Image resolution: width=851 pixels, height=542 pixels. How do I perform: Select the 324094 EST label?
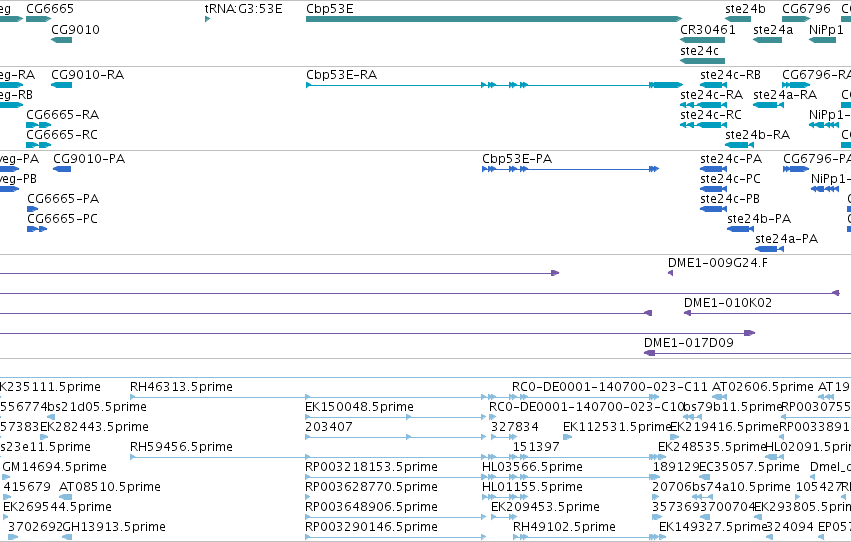[x=790, y=527]
